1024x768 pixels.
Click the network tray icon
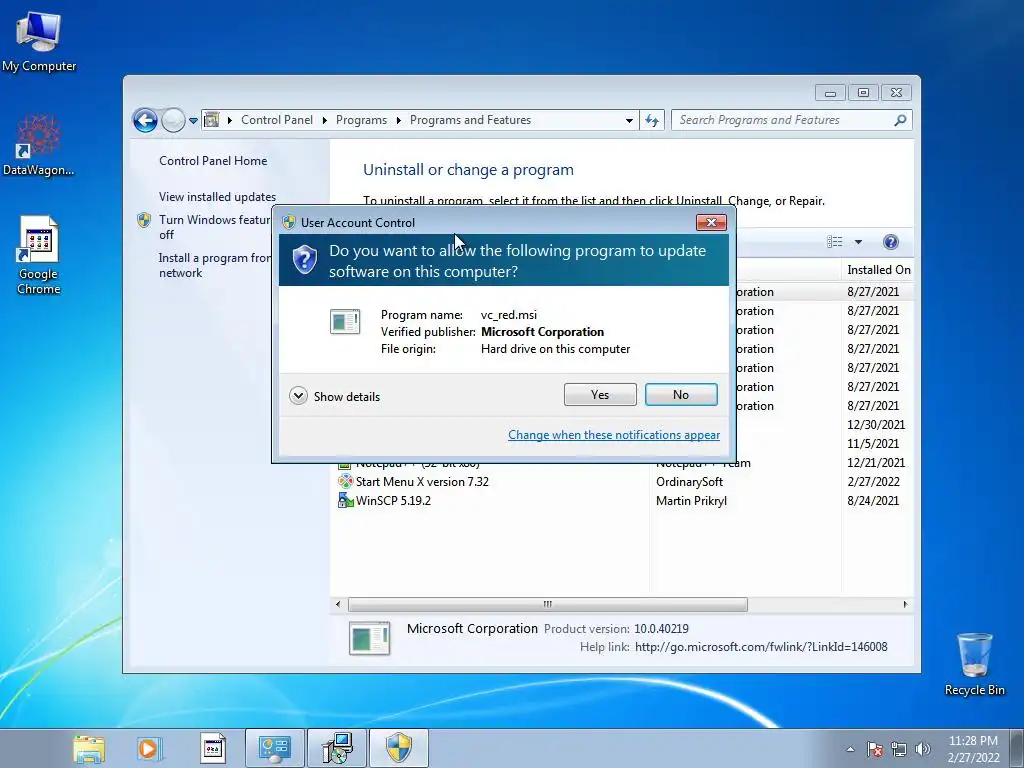899,749
